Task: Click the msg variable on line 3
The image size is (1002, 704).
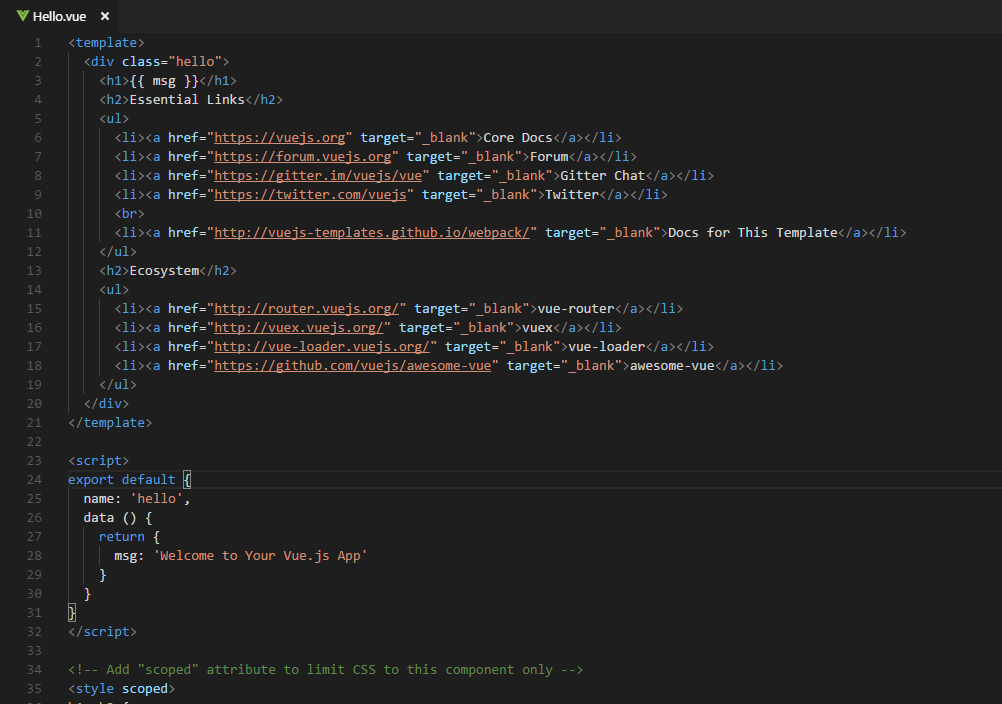Action: click(164, 80)
